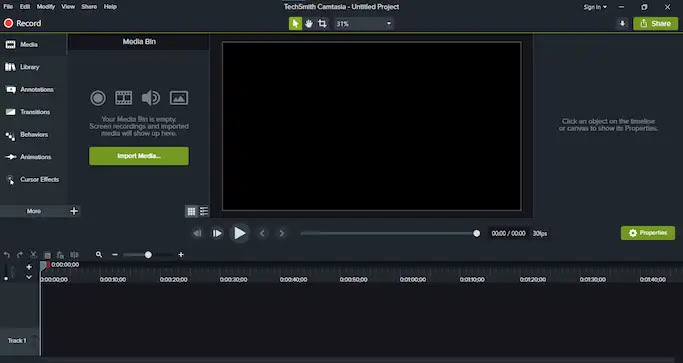Screen dimensions: 683x363
Task: Open the Help menu
Action: pos(110,7)
